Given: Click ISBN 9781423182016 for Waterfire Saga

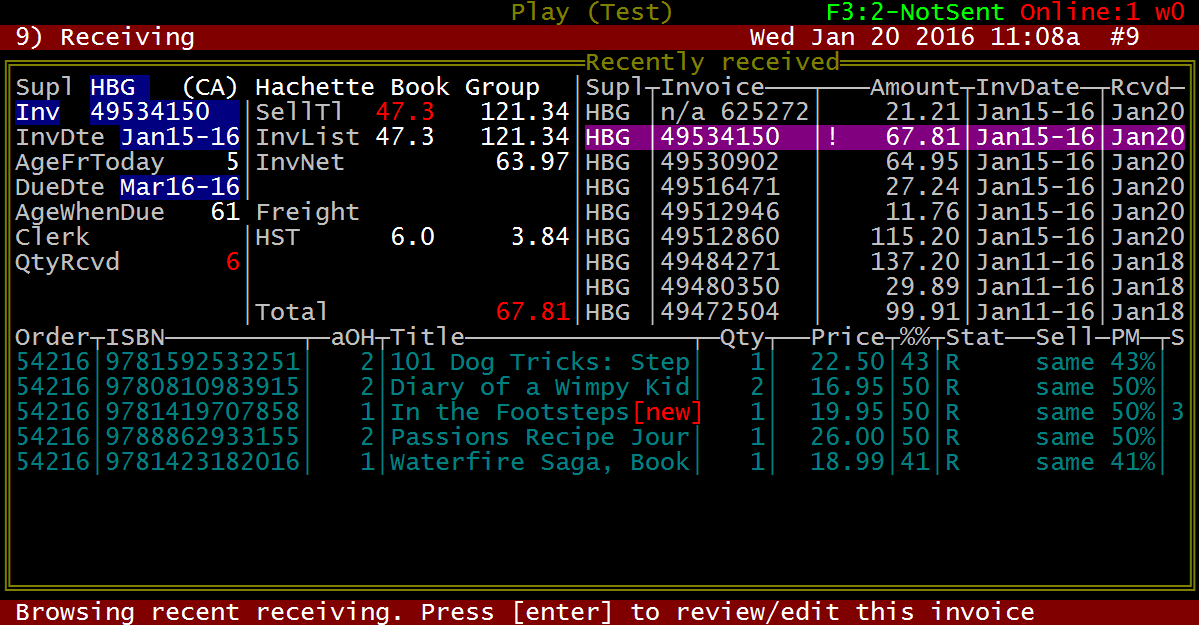Looking at the screenshot, I should point(203,462).
